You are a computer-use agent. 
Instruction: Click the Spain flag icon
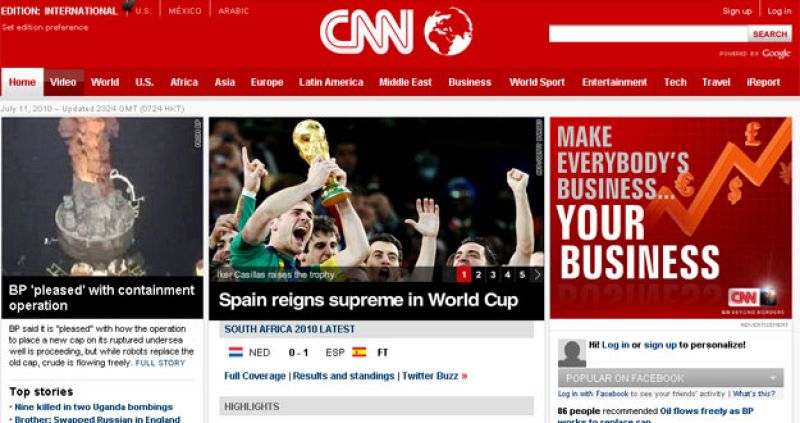(359, 352)
